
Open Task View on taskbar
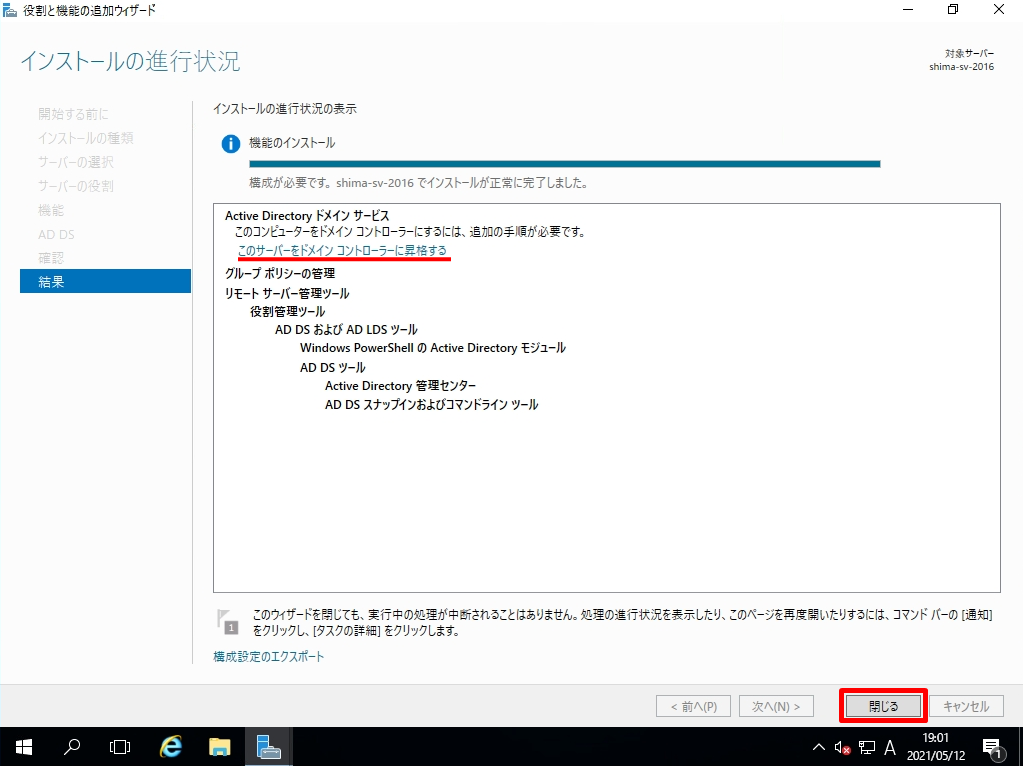pos(120,747)
